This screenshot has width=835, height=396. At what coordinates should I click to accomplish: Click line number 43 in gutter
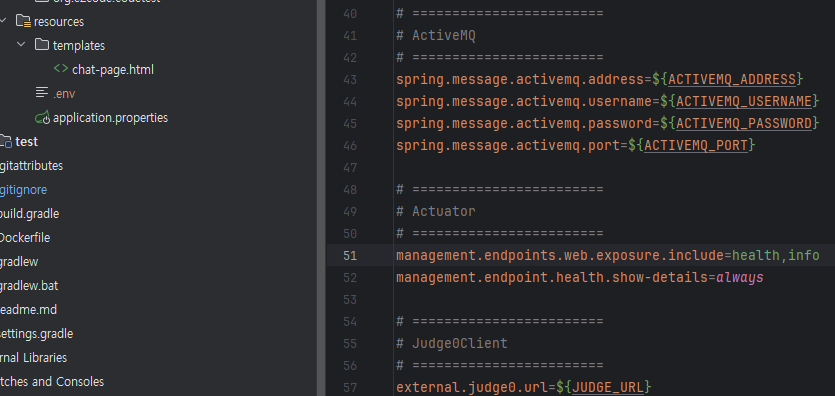(350, 79)
